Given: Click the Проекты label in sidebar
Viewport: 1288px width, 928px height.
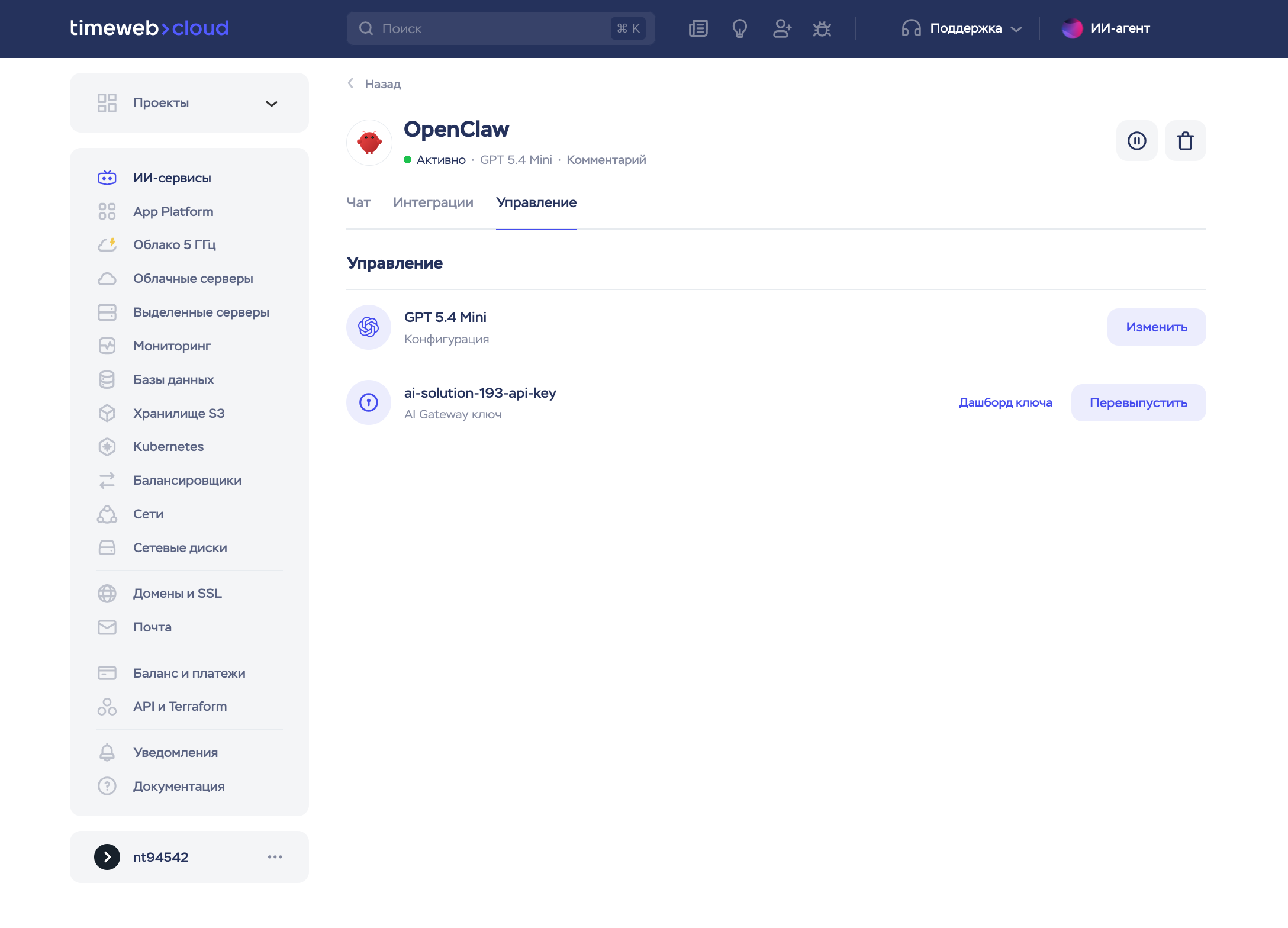Looking at the screenshot, I should pyautogui.click(x=161, y=103).
